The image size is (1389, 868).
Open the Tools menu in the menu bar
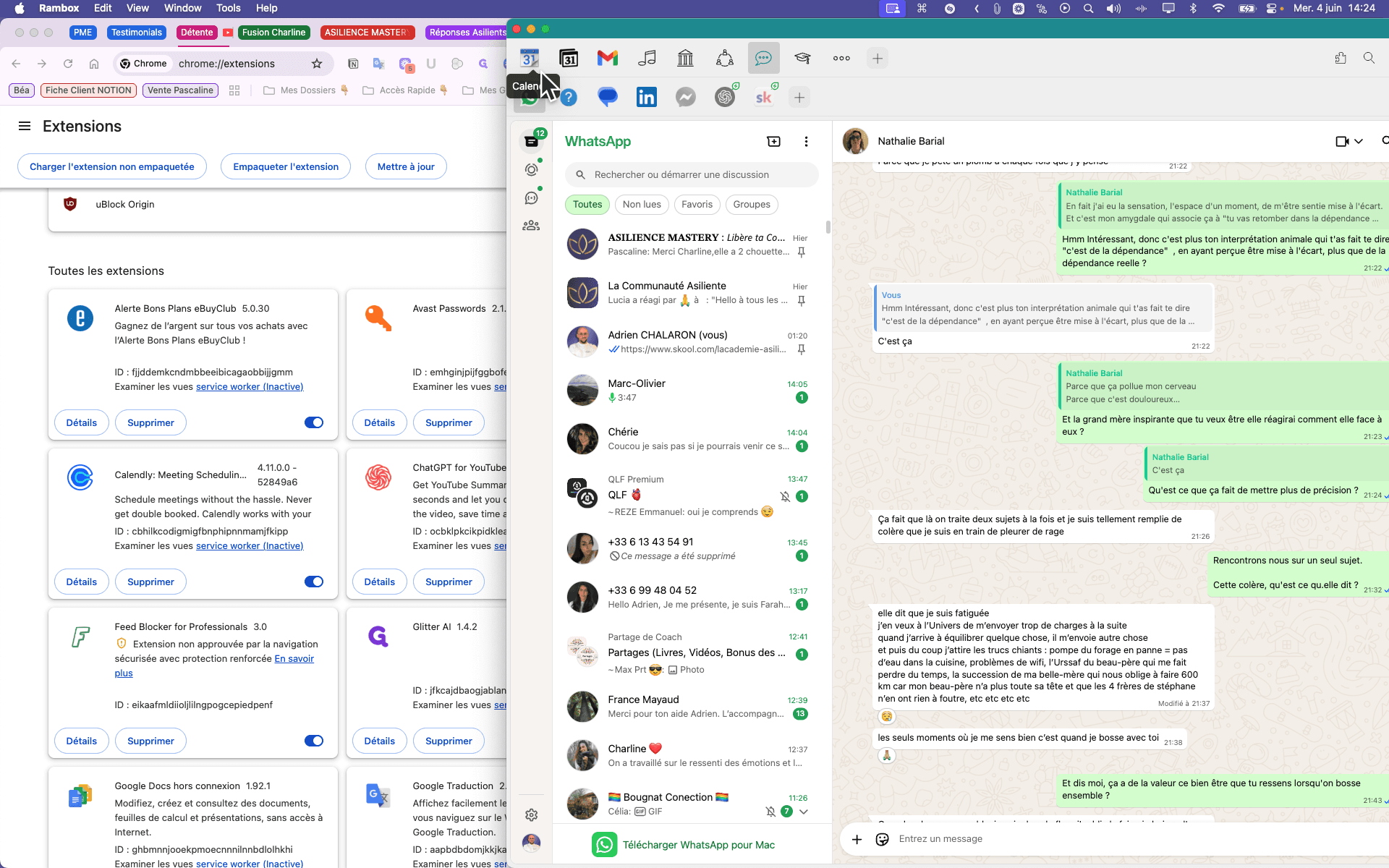pos(229,8)
